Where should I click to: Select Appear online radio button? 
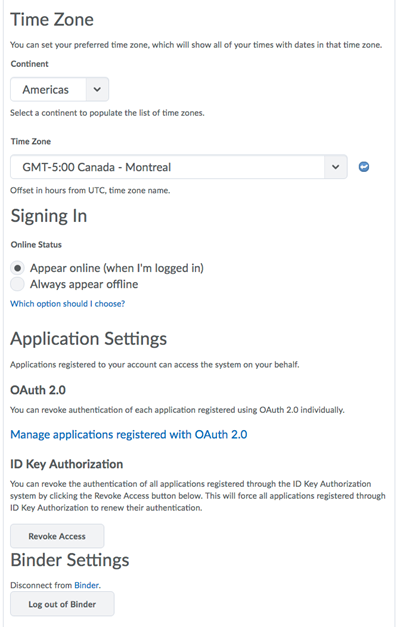17,268
